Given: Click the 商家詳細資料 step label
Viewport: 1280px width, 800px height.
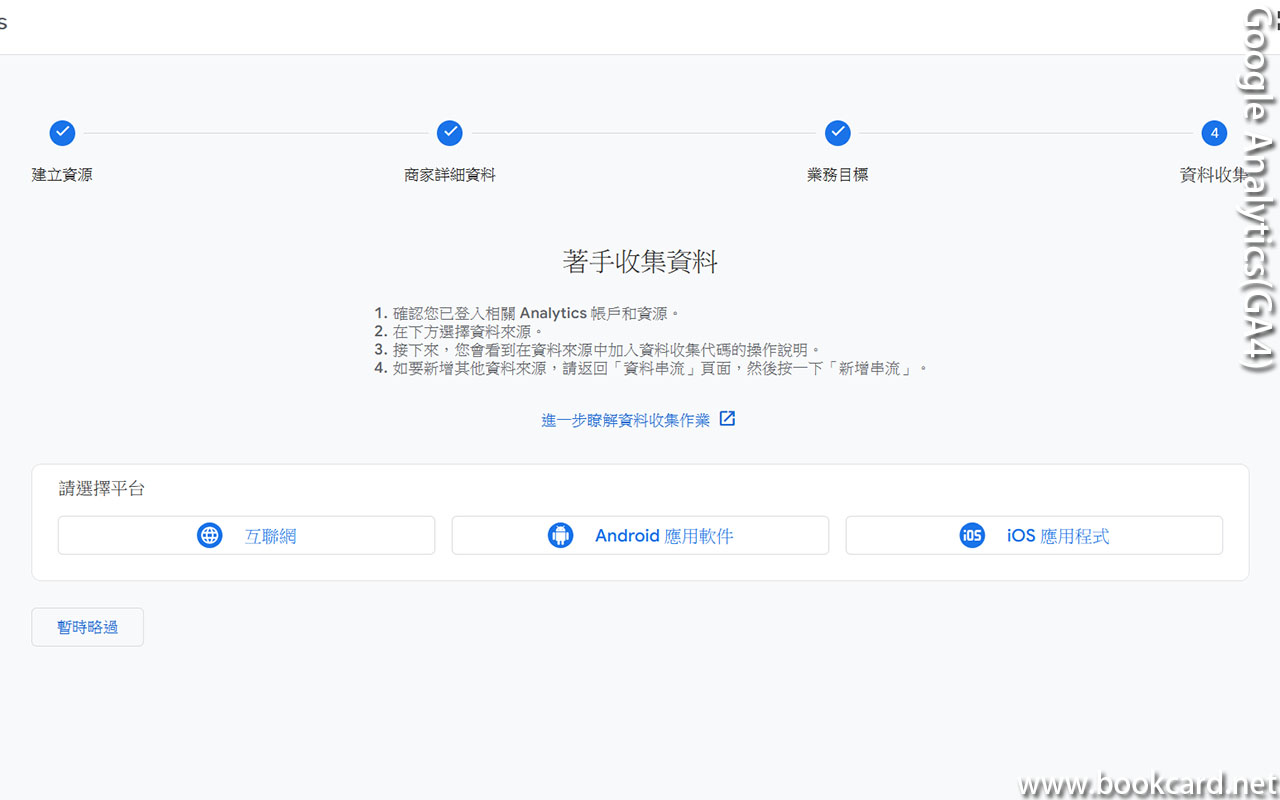Looking at the screenshot, I should coord(450,174).
